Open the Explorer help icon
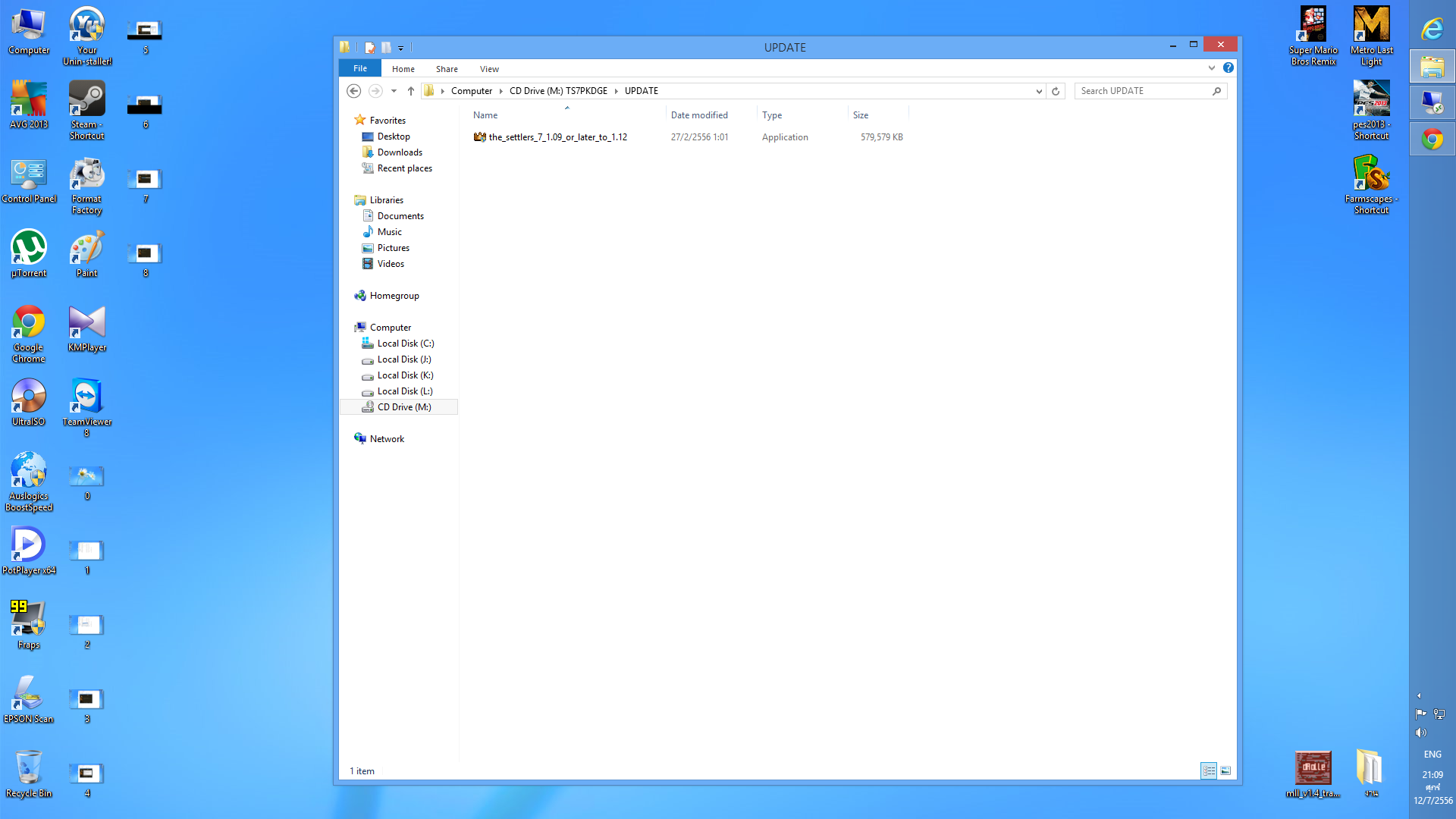Viewport: 1456px width, 819px height. click(1228, 68)
